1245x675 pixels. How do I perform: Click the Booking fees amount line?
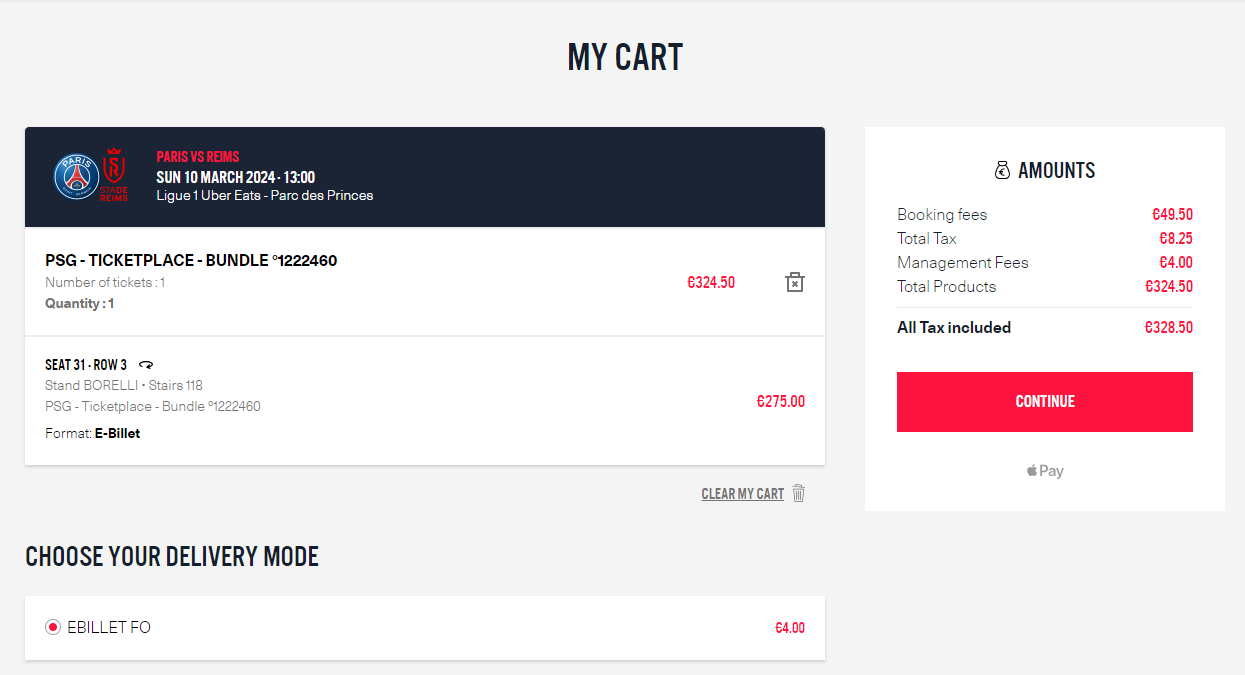(x=1045, y=214)
